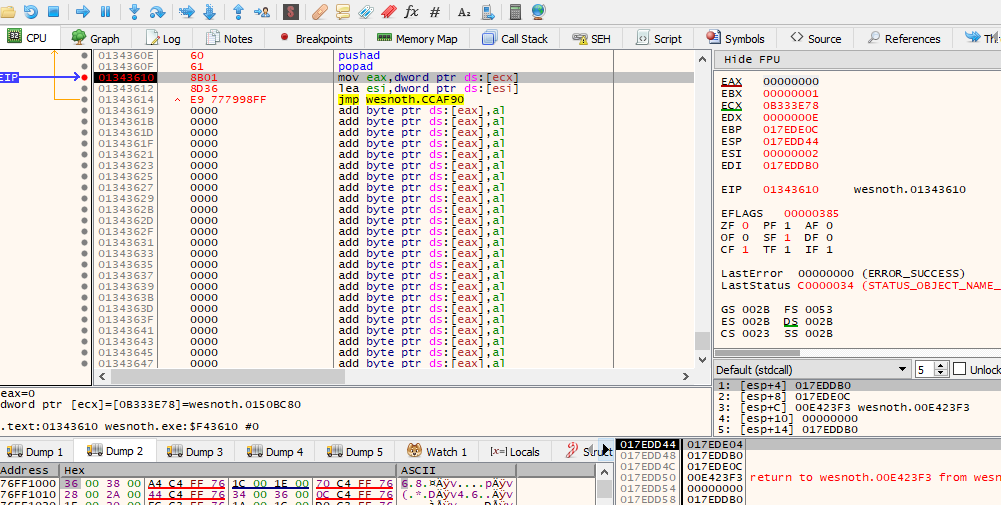1001x505 pixels.
Task: Click the argument count field showing 5
Action: [x=925, y=370]
